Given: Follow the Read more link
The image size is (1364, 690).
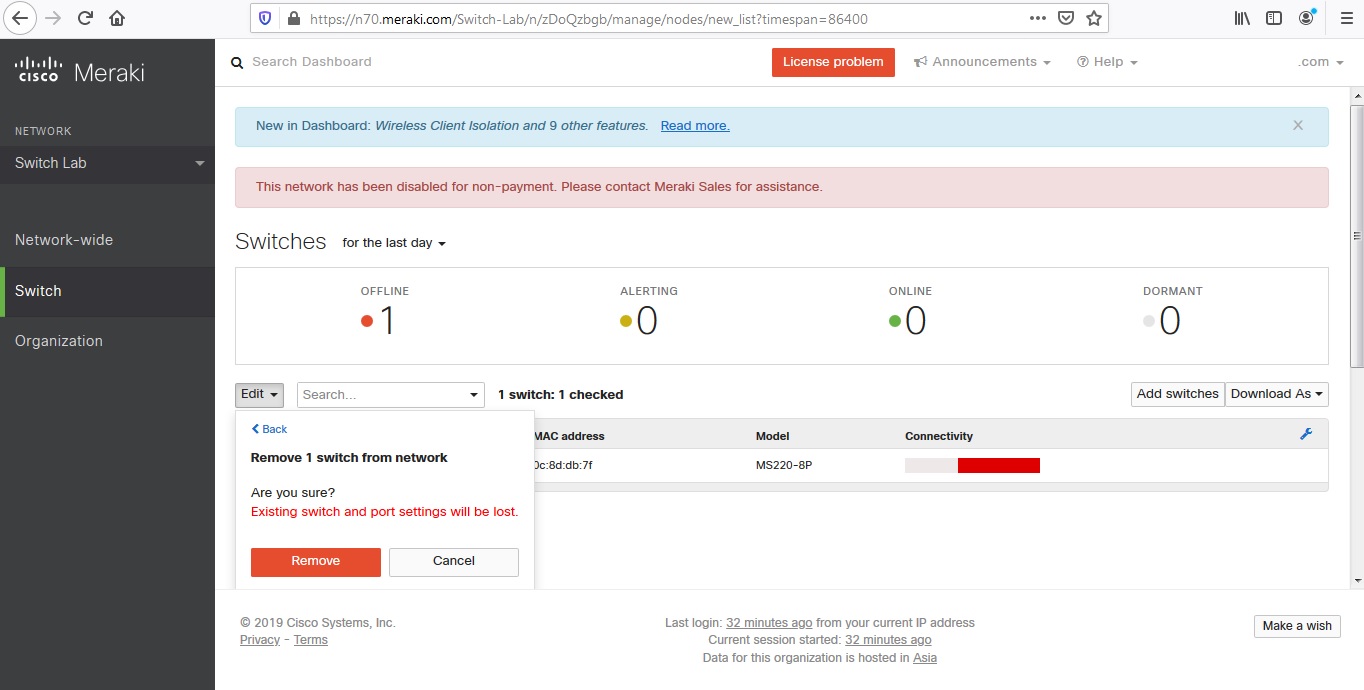Looking at the screenshot, I should tap(695, 126).
